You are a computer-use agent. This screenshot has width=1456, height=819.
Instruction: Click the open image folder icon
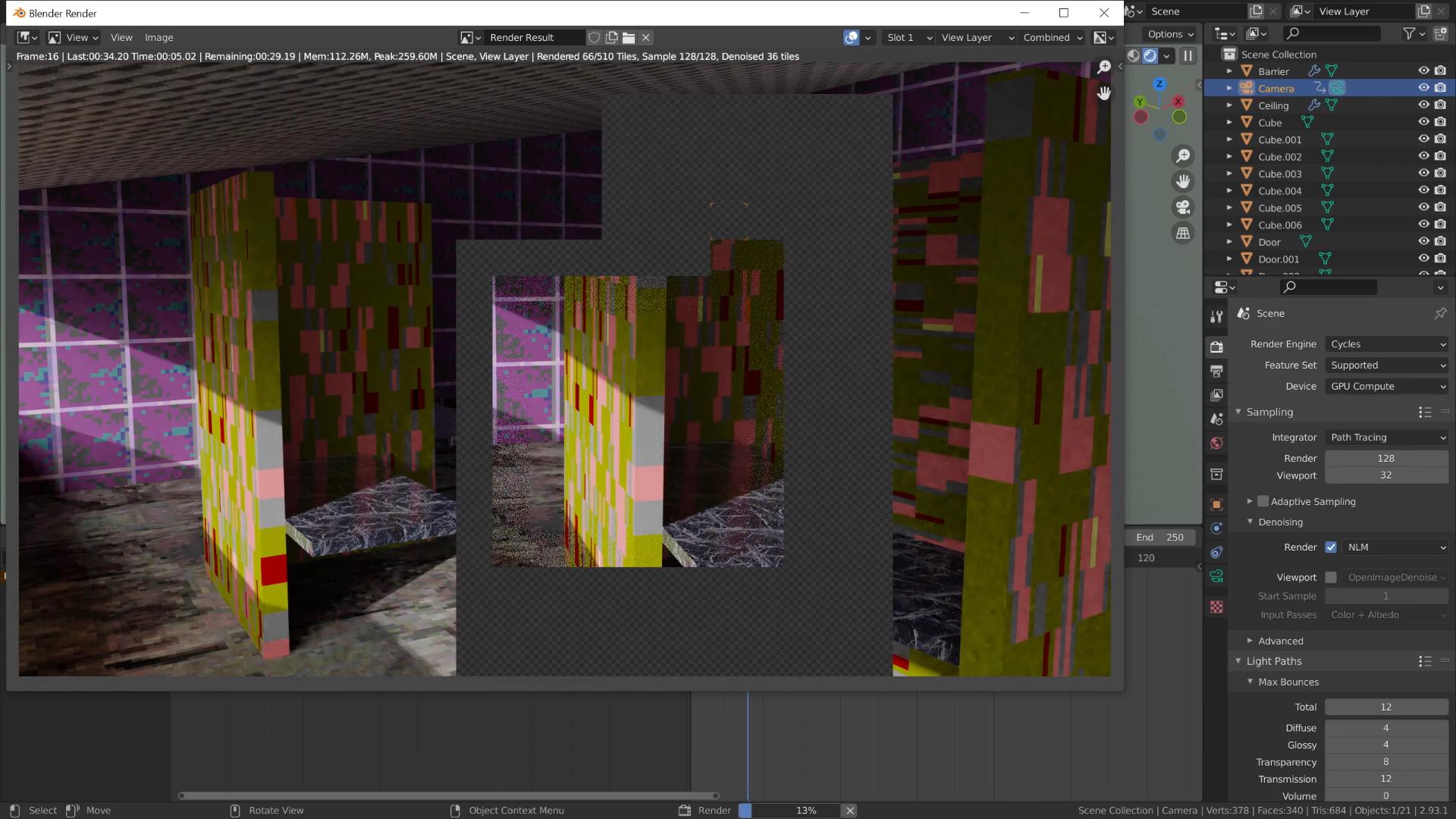click(x=629, y=37)
